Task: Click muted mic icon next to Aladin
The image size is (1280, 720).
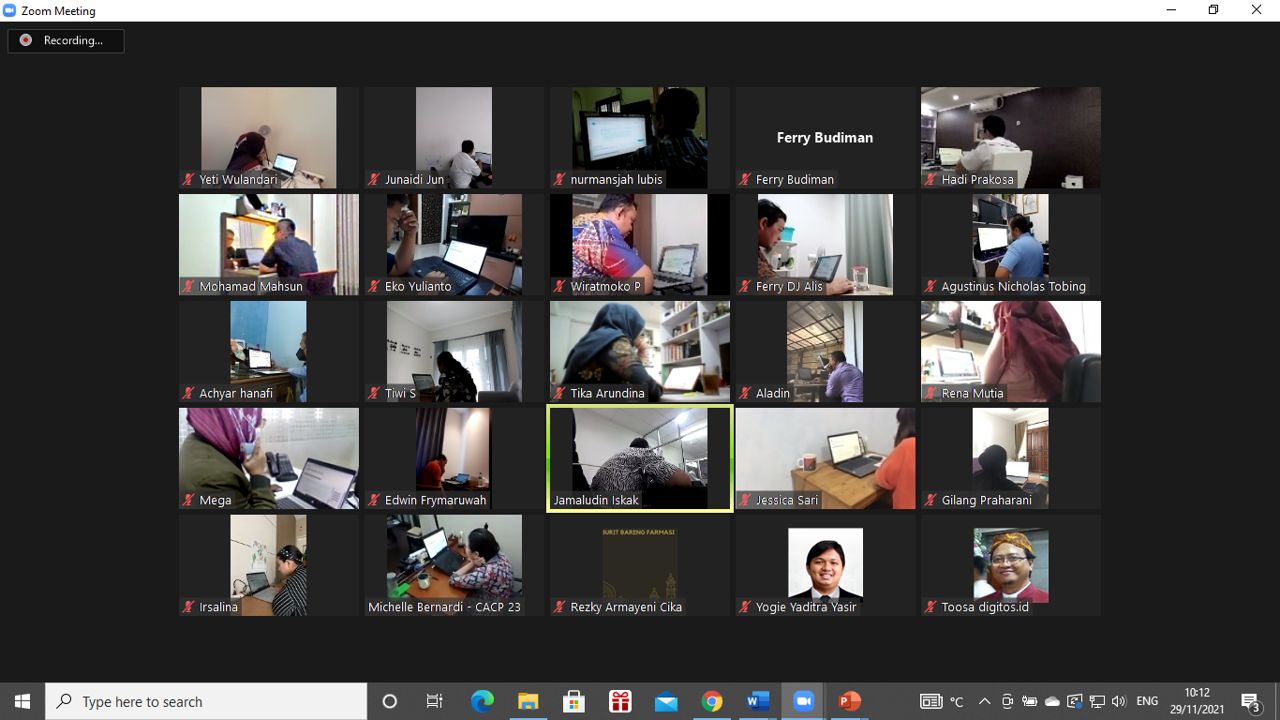Action: (745, 394)
